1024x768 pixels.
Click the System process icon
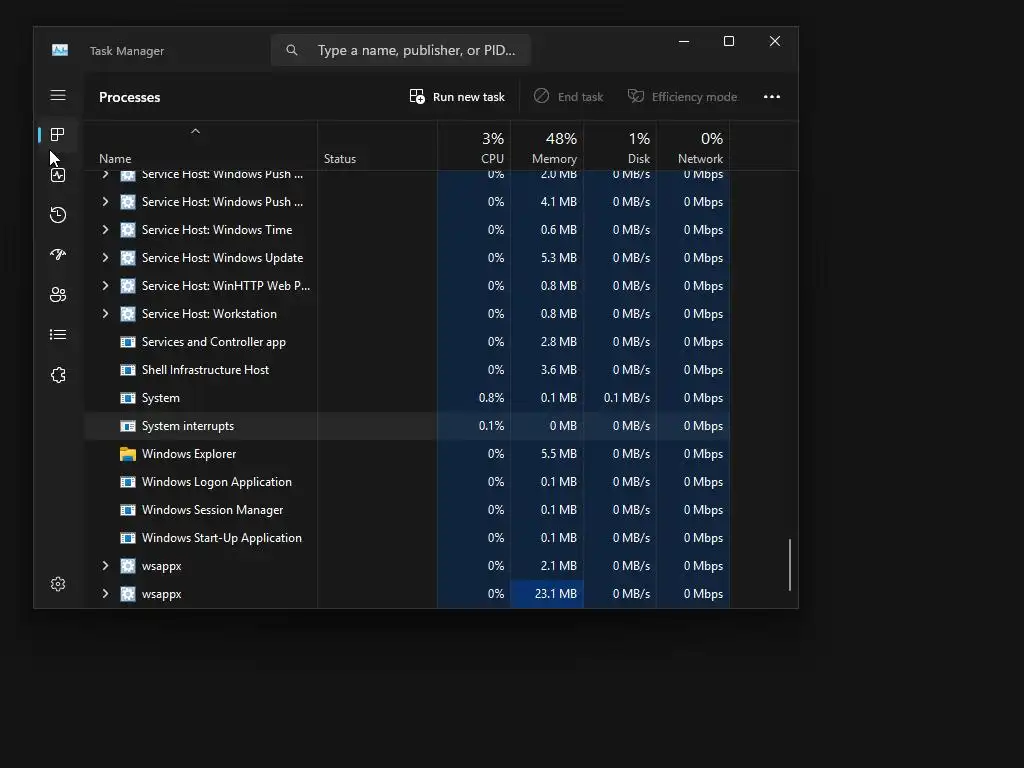pyautogui.click(x=128, y=398)
